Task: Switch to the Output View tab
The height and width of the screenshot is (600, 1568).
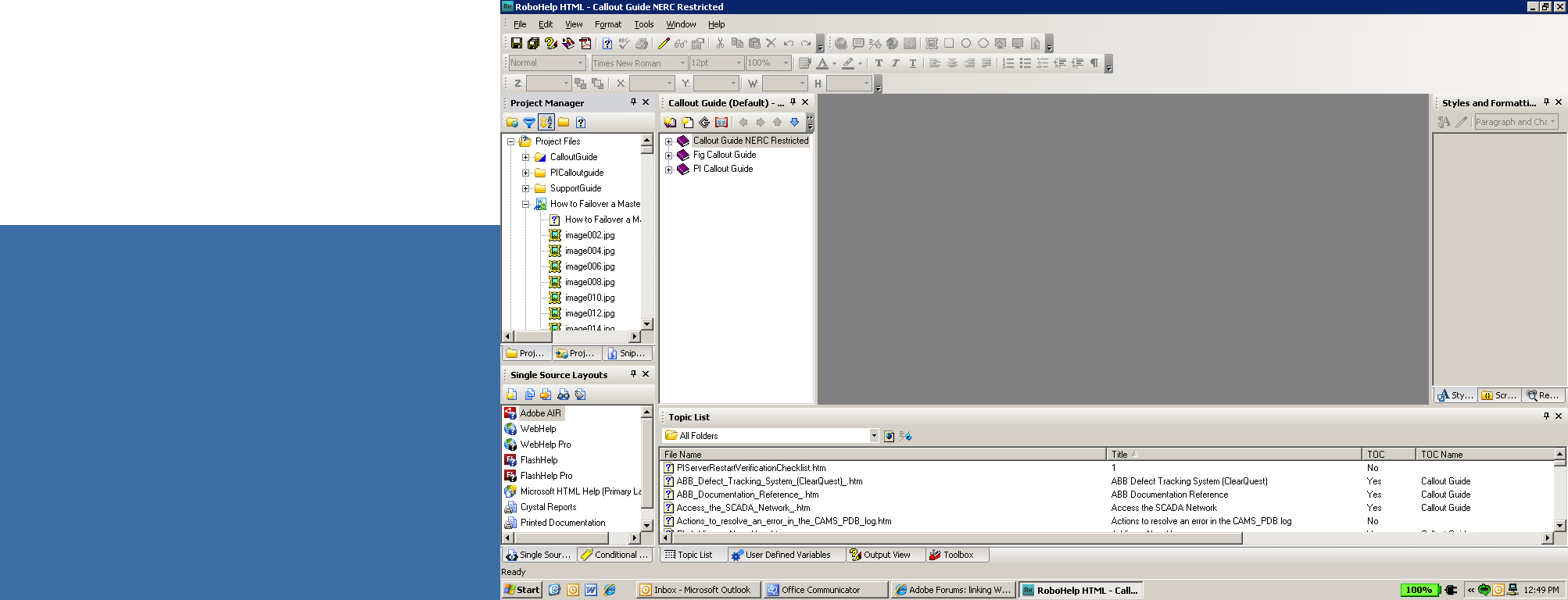Action: [x=885, y=555]
